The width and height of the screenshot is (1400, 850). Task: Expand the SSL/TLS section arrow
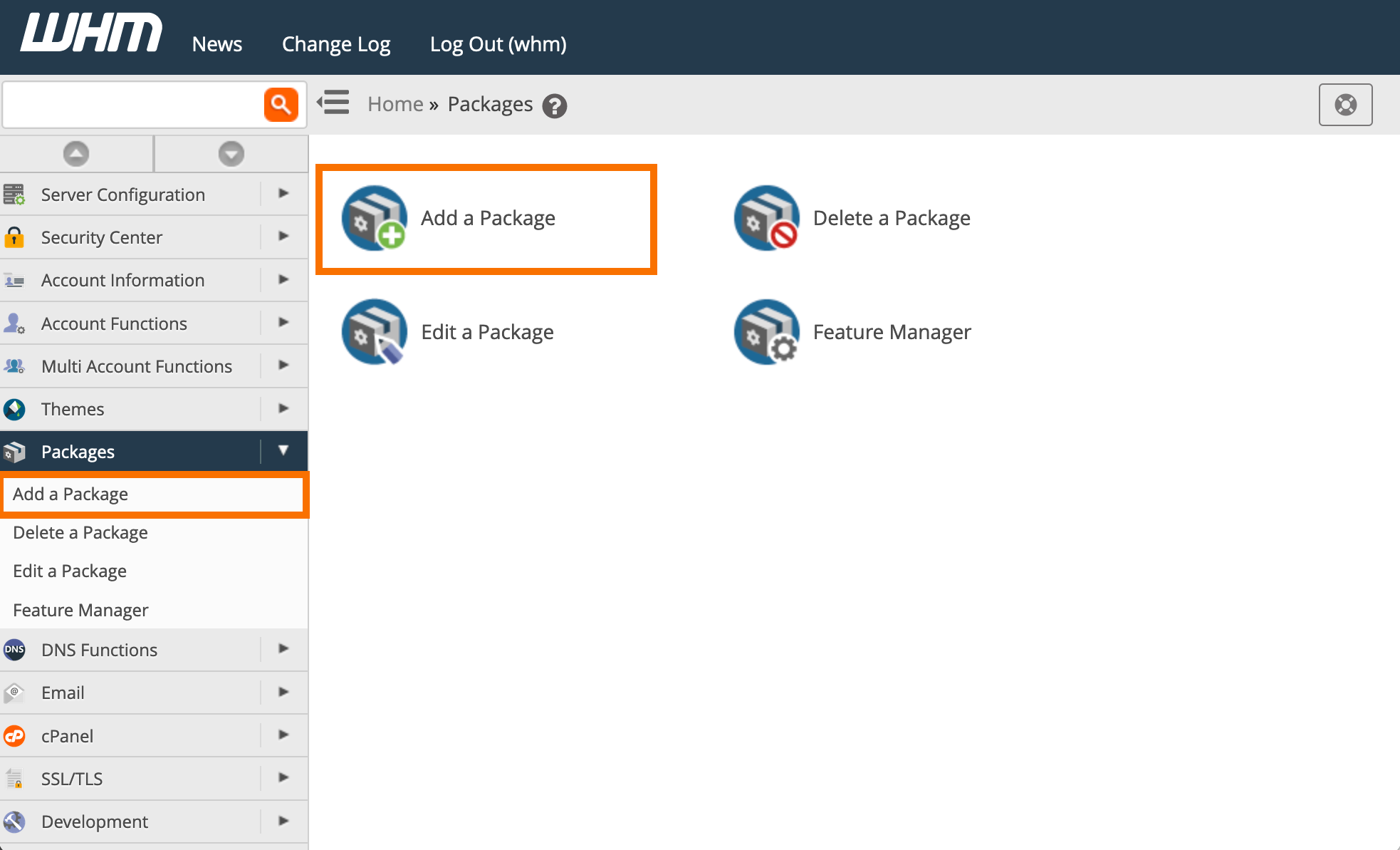(x=283, y=777)
